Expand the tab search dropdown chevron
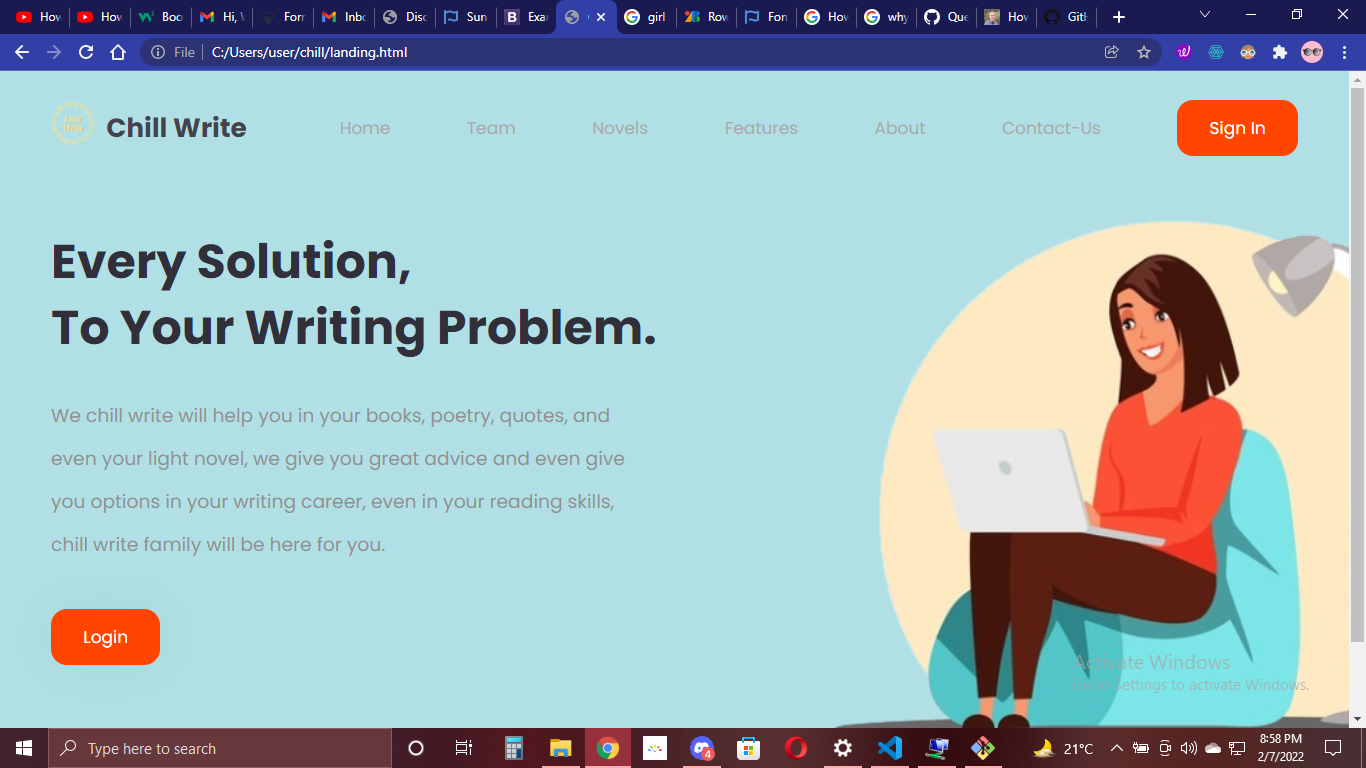This screenshot has height=768, width=1366. (x=1204, y=15)
